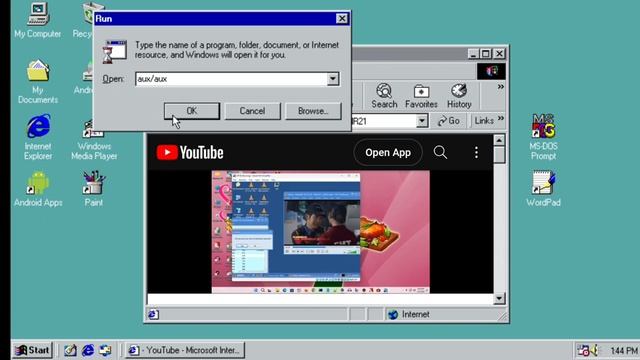Maximize the Internet Explorer window
Screen dimensions: 640x360
point(486,53)
